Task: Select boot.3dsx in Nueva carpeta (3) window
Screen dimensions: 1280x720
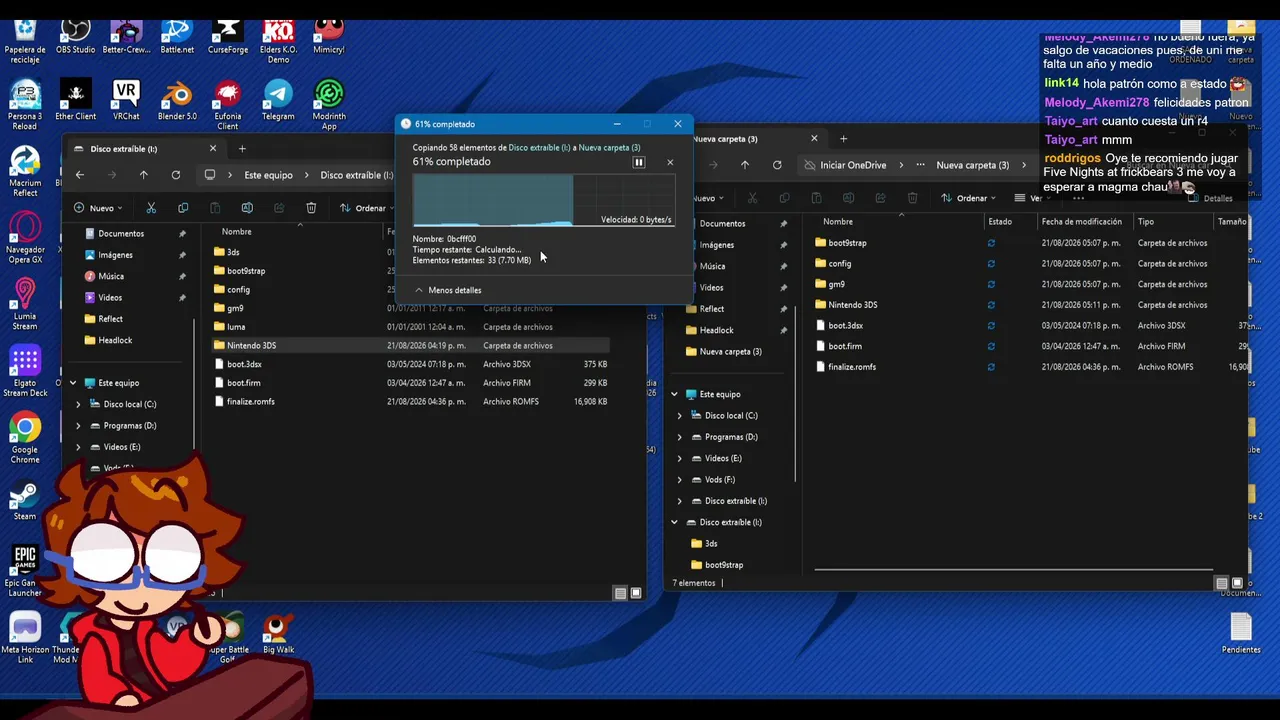Action: pyautogui.click(x=838, y=326)
